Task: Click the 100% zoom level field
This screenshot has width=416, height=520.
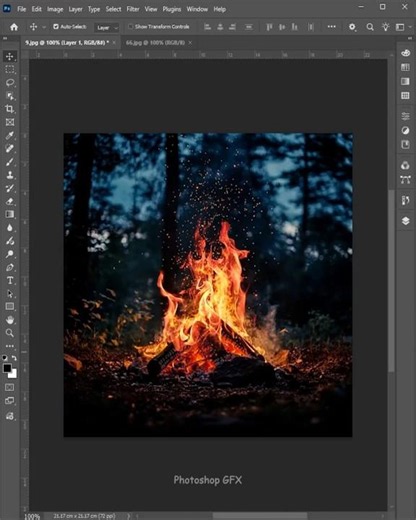Action: tap(33, 516)
